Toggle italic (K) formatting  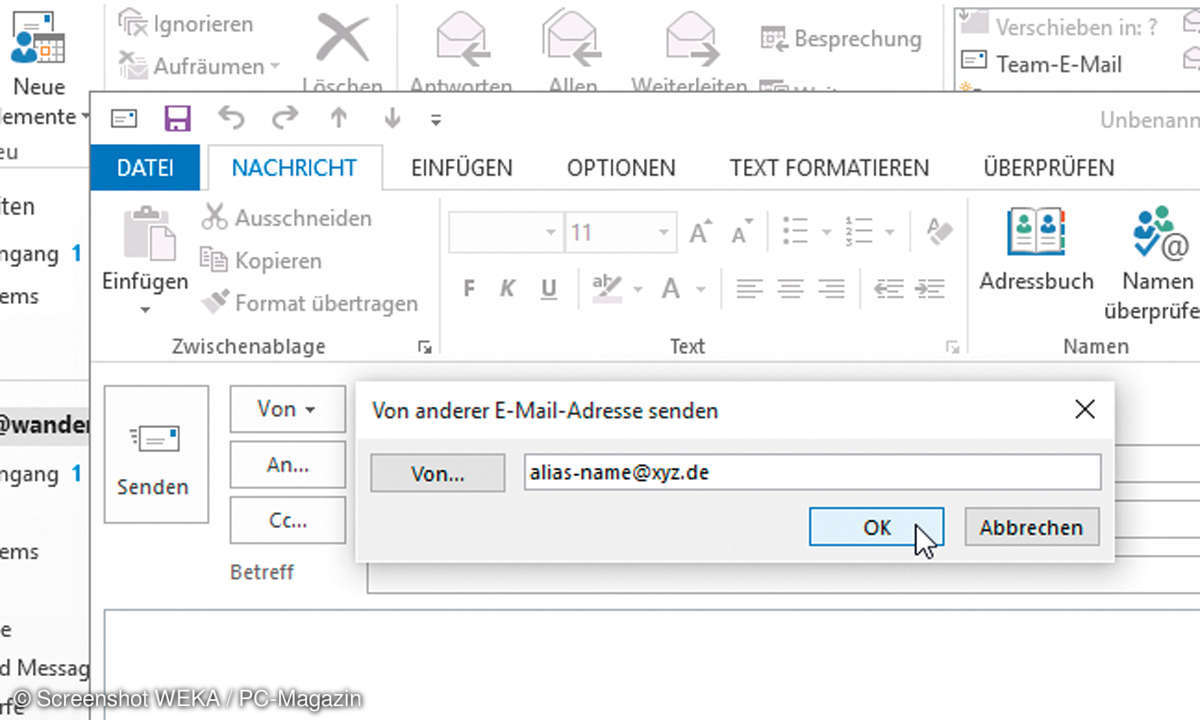click(507, 290)
